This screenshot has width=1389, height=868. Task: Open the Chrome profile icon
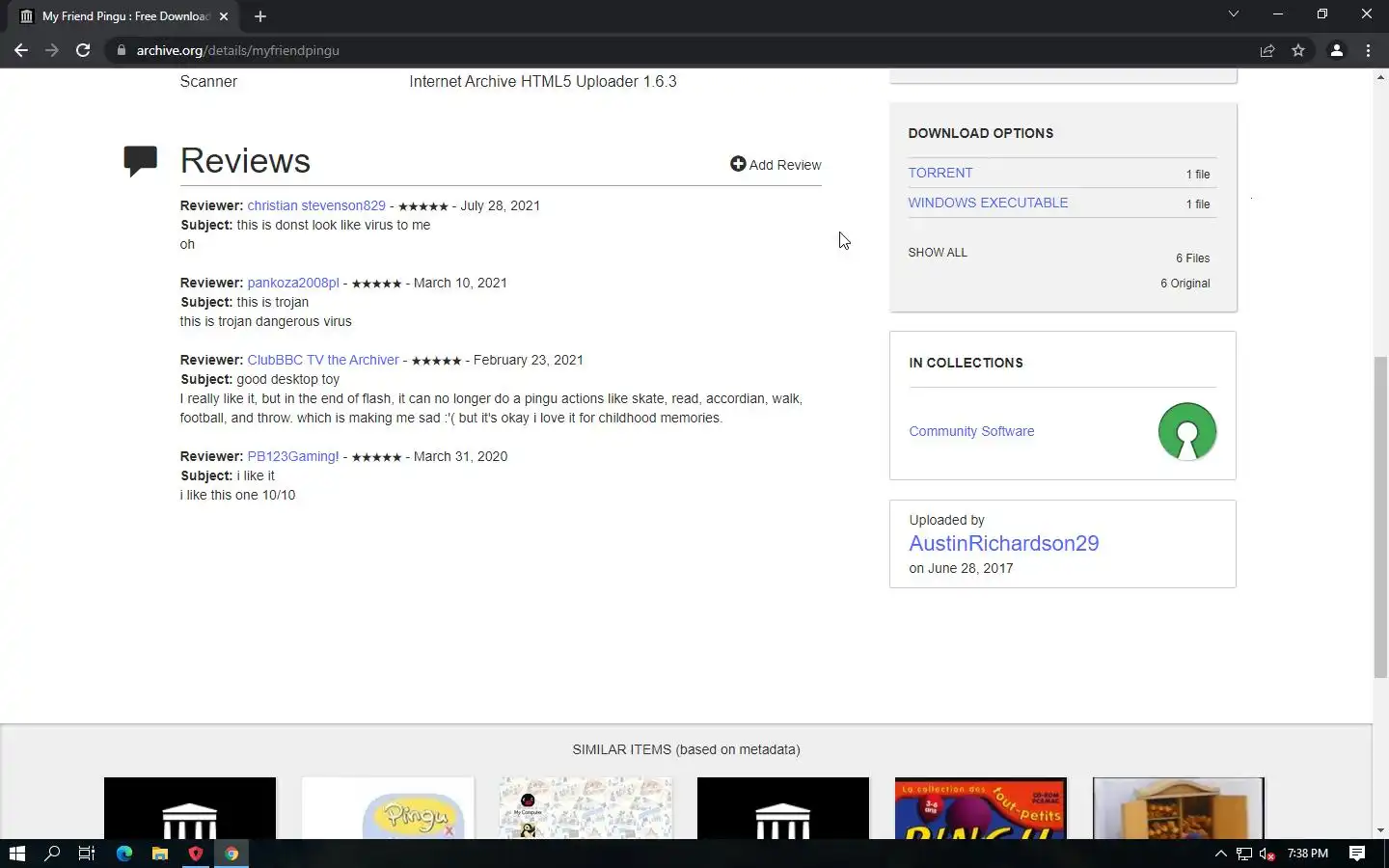1337,50
